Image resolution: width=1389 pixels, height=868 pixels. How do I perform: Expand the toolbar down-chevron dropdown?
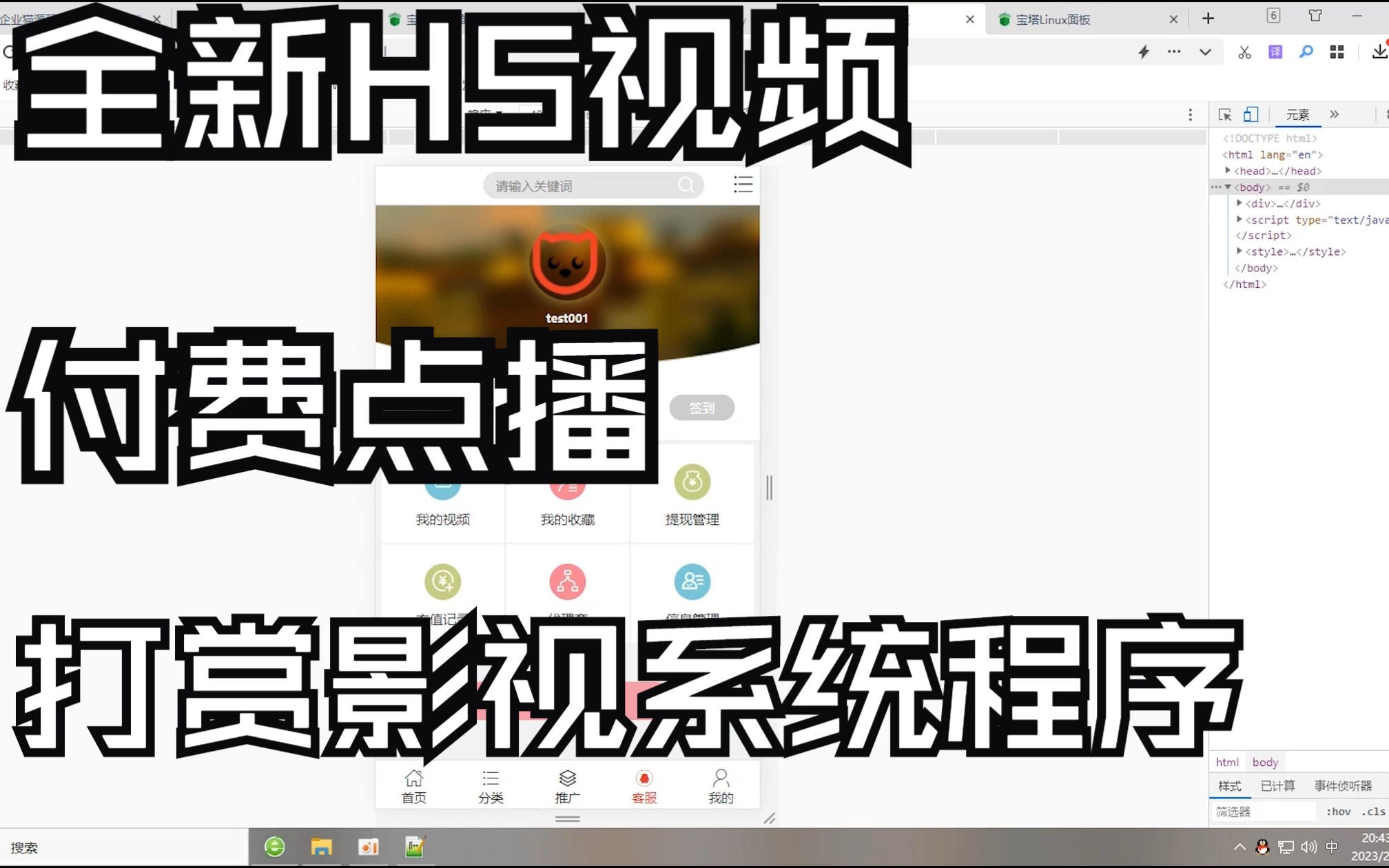click(1205, 52)
